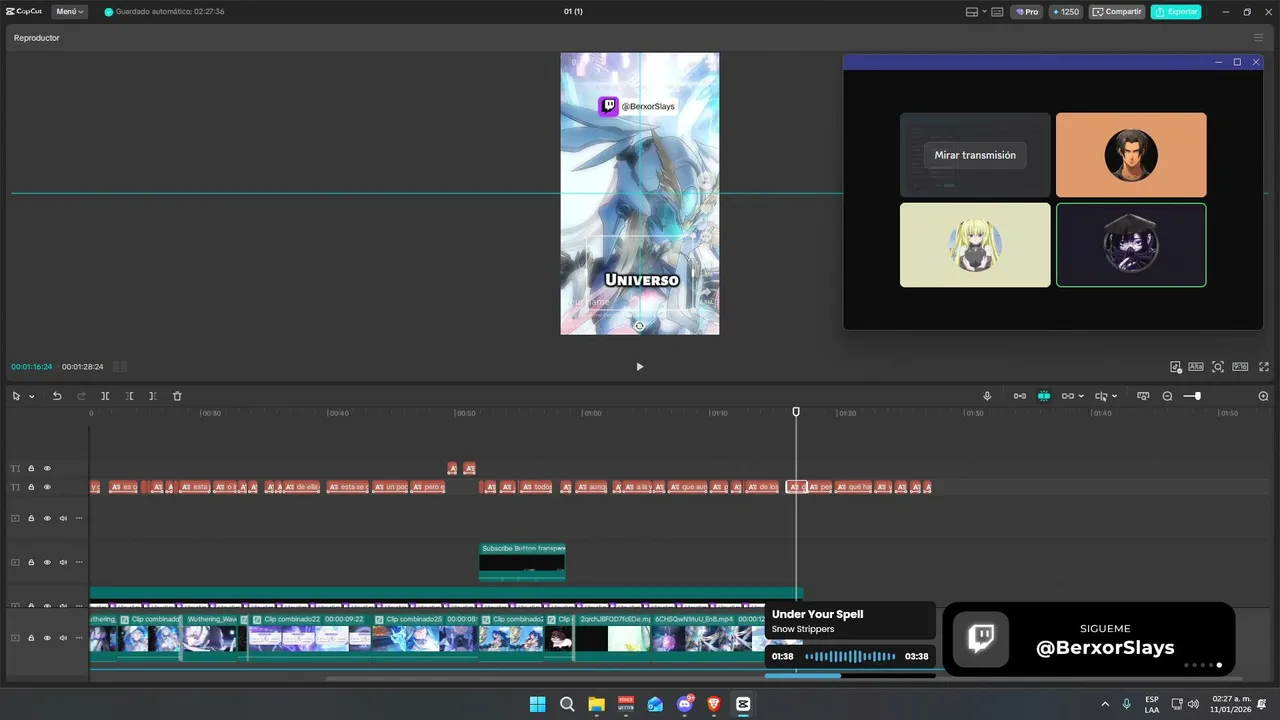Image resolution: width=1280 pixels, height=720 pixels.
Task: Open more options for Subscribe Button track
Action: click(79, 562)
